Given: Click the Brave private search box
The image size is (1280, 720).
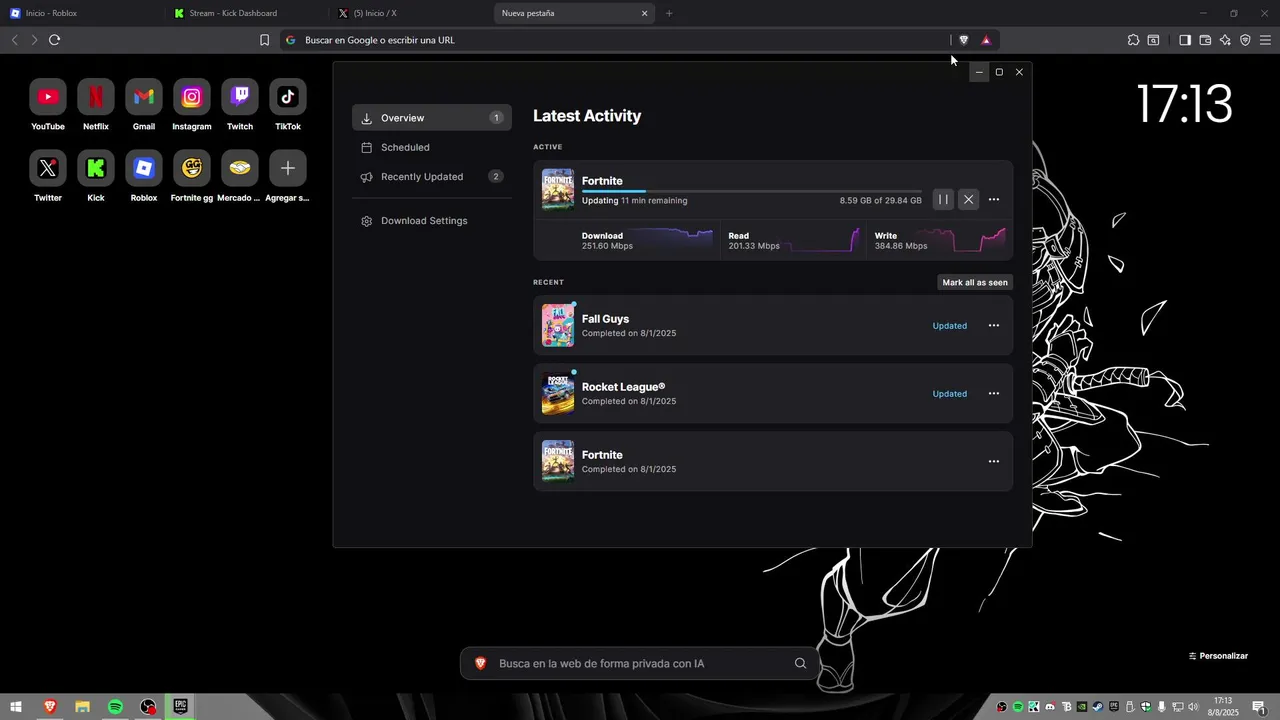Looking at the screenshot, I should pos(640,663).
